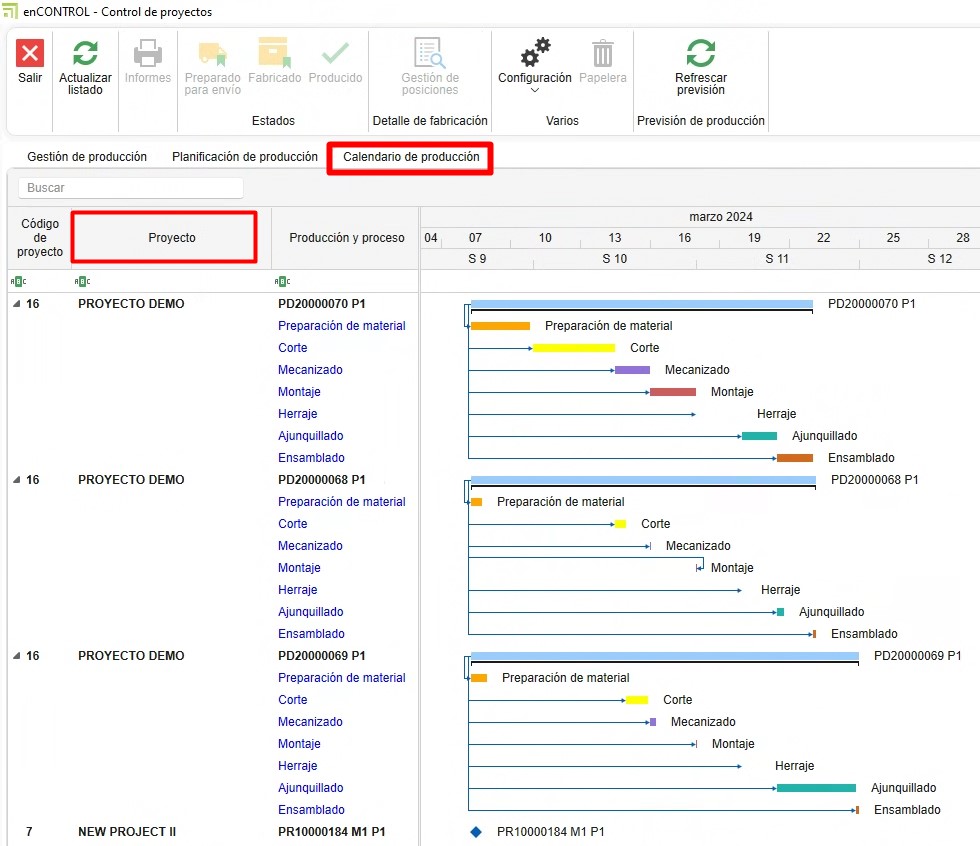Open filter icon under Código de proyecto
Screen dimensions: 980x846
point(18,281)
